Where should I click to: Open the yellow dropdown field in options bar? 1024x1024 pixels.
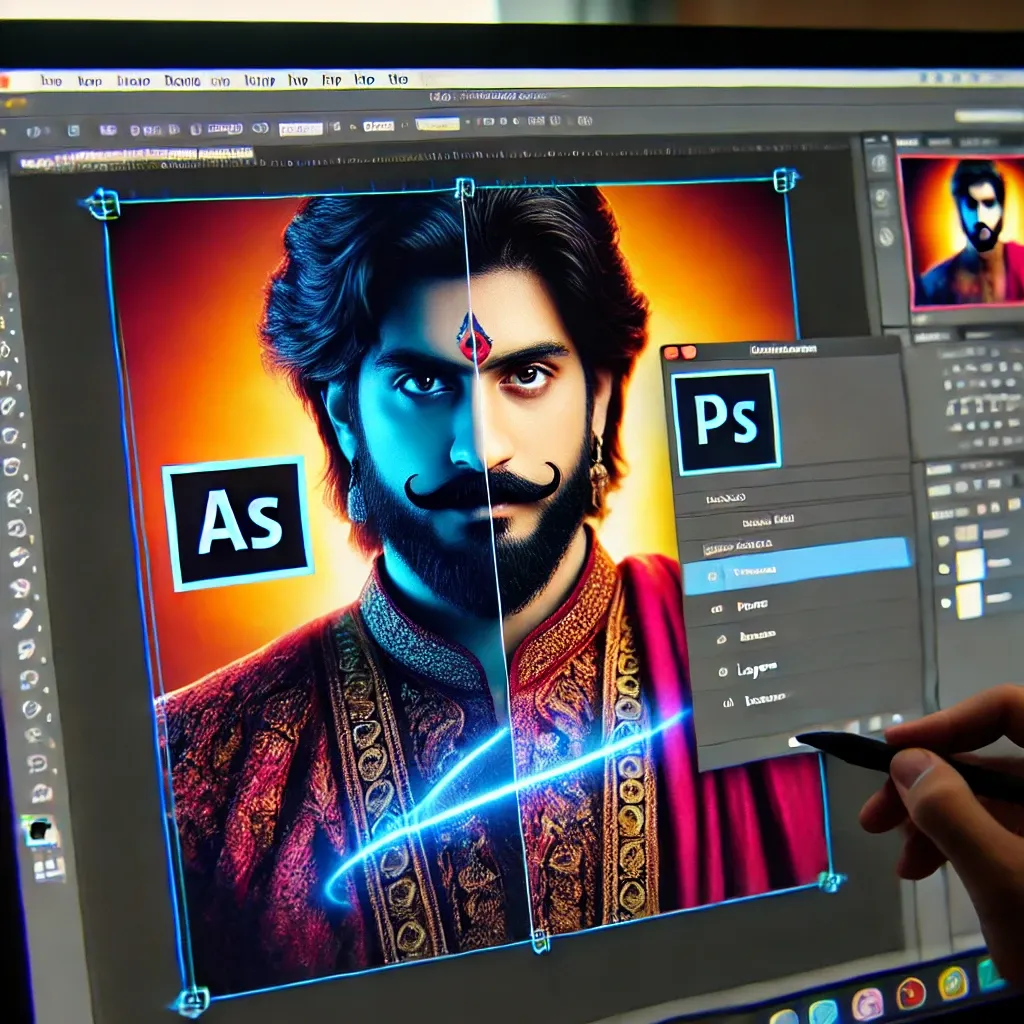pyautogui.click(x=437, y=124)
